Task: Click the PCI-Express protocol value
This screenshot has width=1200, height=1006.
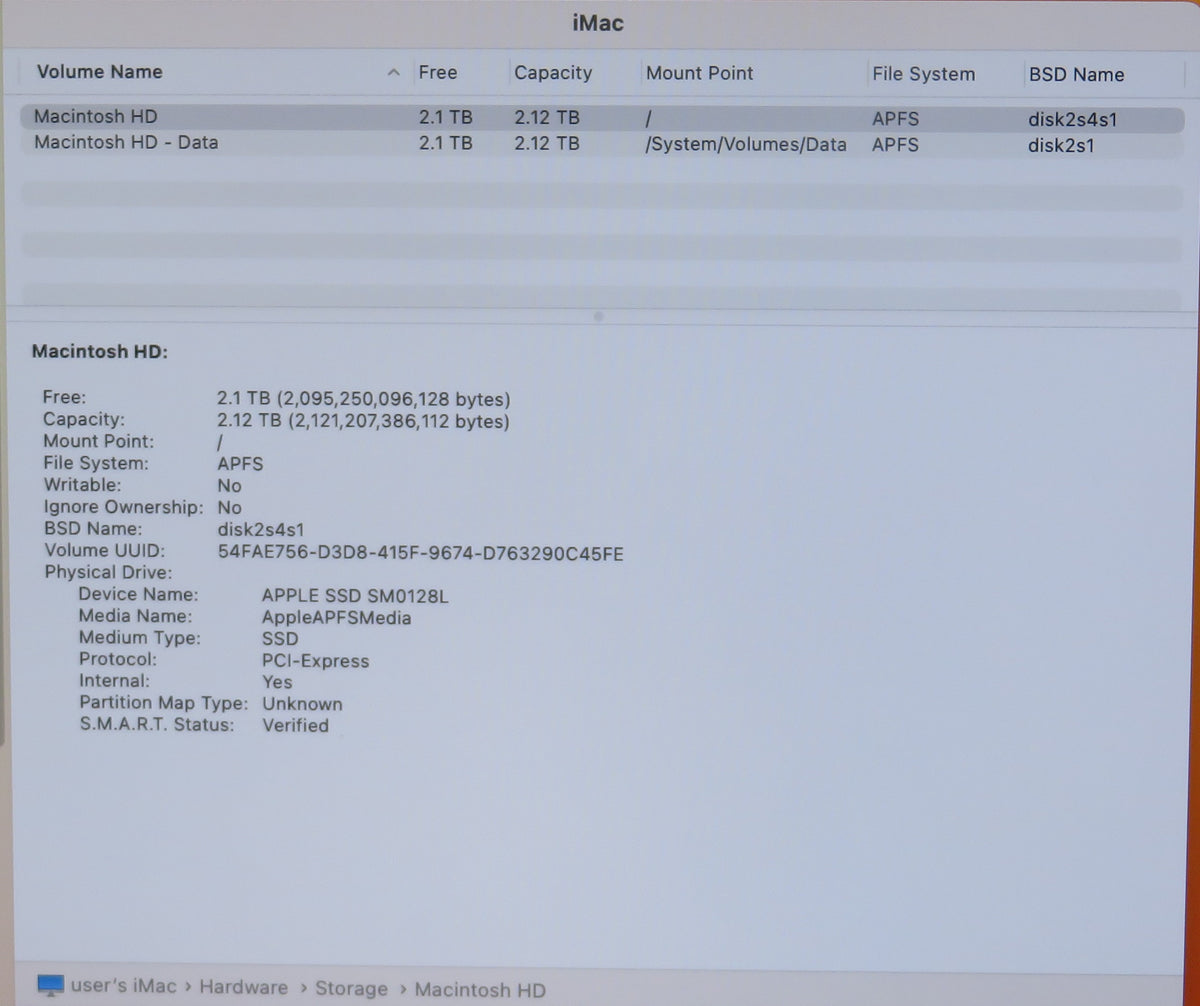Action: [315, 661]
